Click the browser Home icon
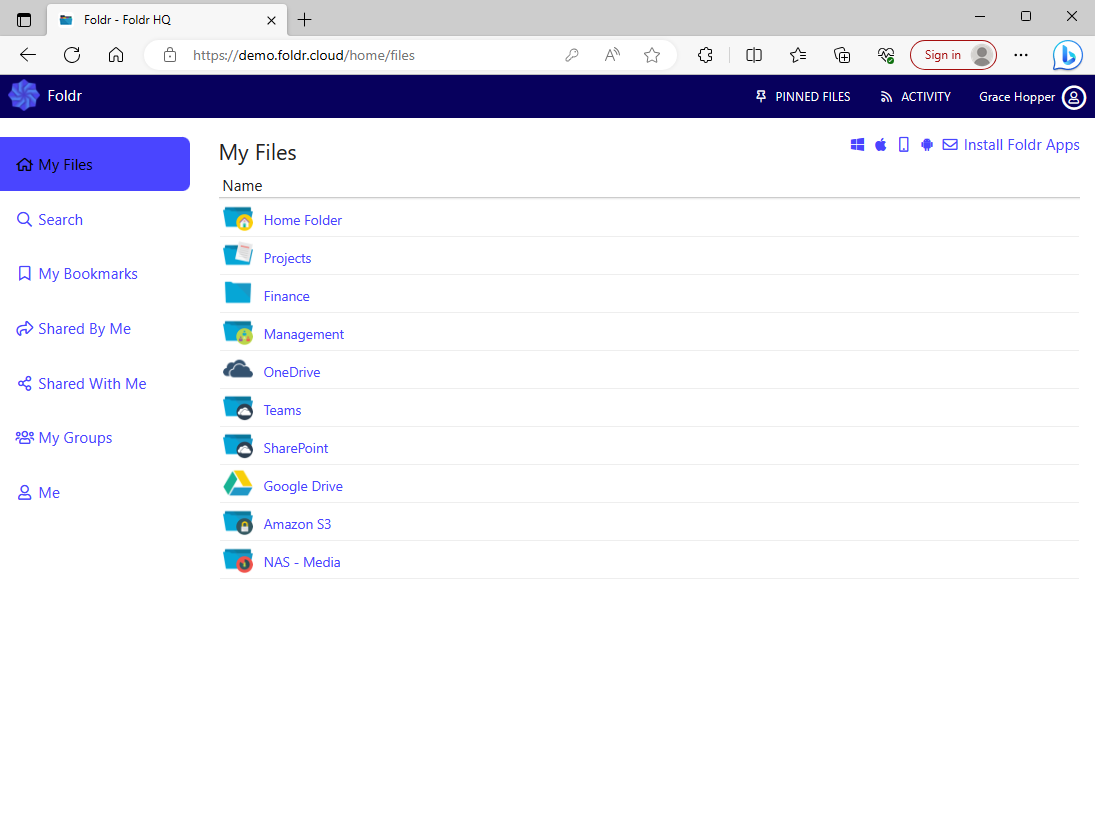This screenshot has height=821, width=1095. (x=116, y=55)
